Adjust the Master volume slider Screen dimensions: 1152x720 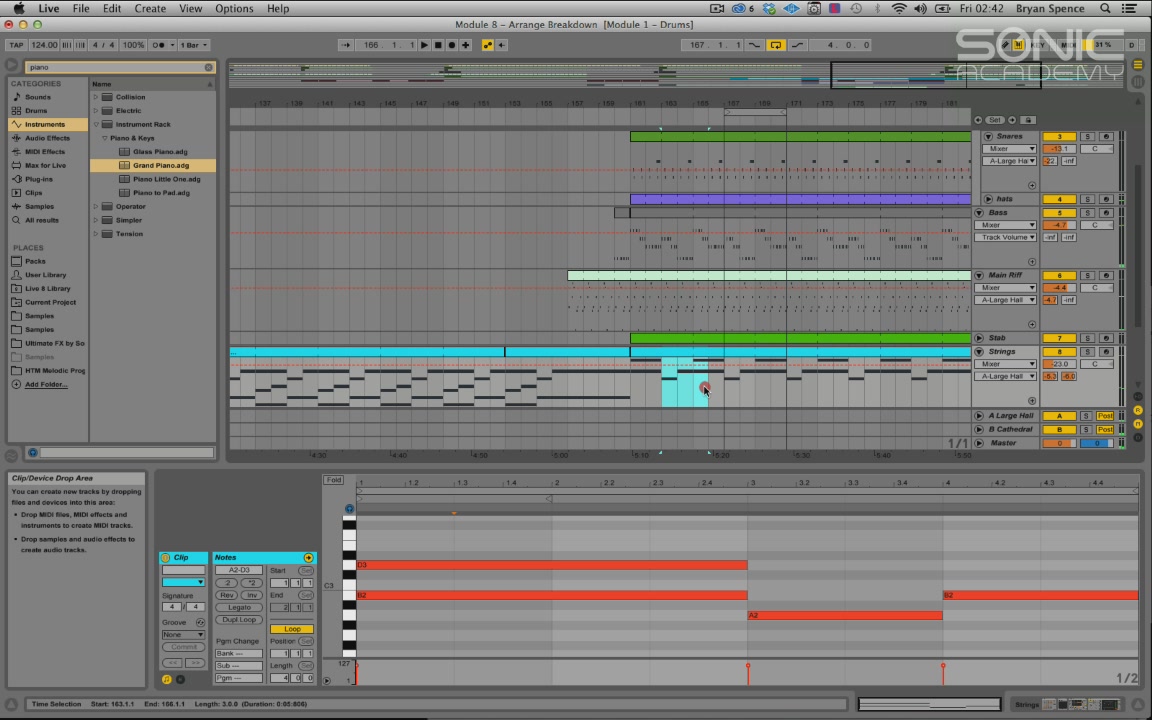click(1059, 443)
